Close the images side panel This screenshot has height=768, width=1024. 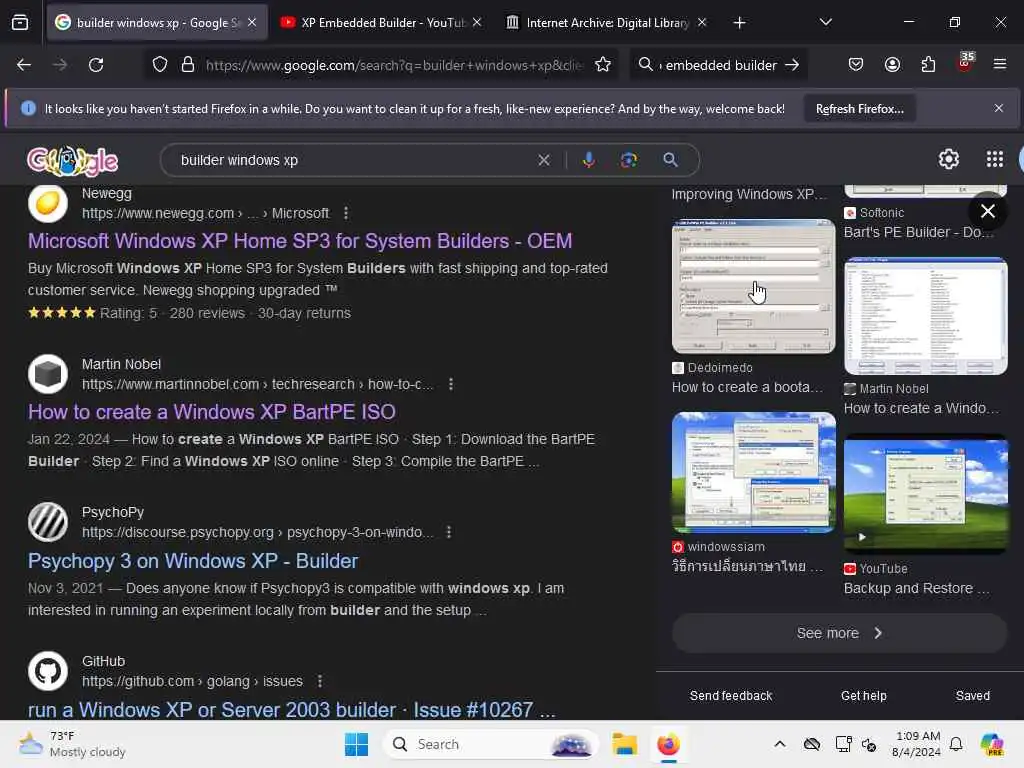click(x=987, y=211)
